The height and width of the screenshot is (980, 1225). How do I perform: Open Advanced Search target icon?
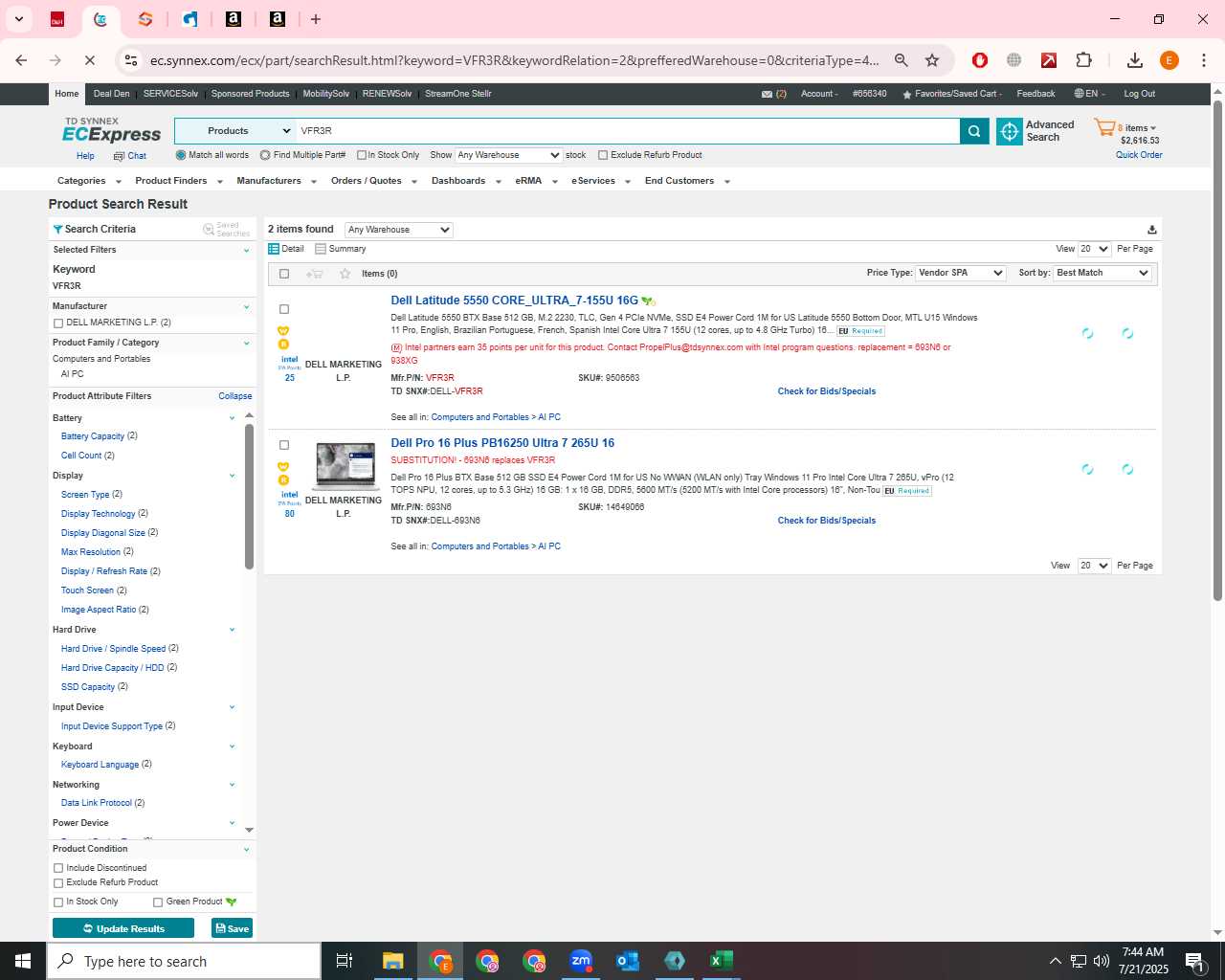click(1010, 131)
